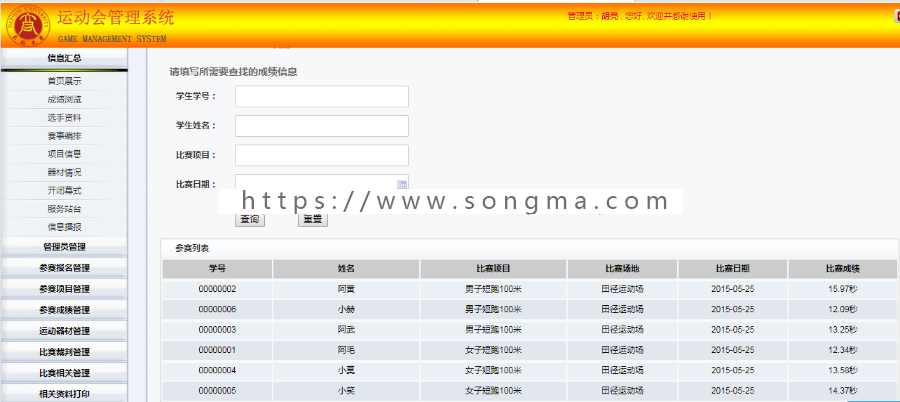The width and height of the screenshot is (900, 402).
Task: Expand the 参赛项目管理 sidebar section
Action: 64,289
